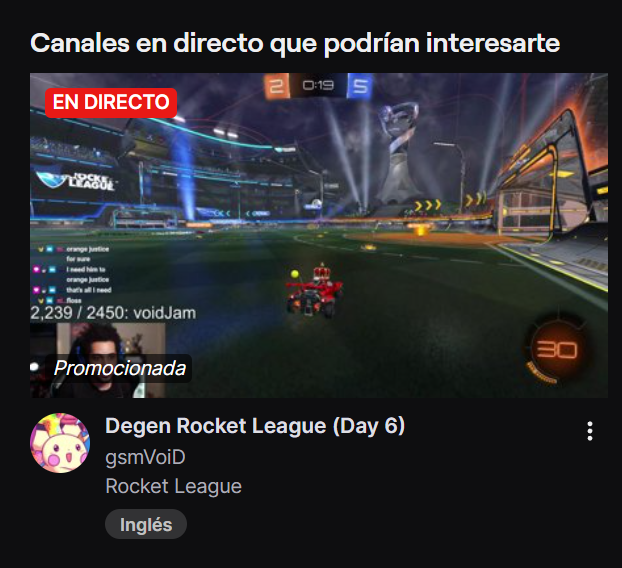This screenshot has width=622, height=568.
Task: Click the yellow ball beside the car
Action: coord(294,274)
